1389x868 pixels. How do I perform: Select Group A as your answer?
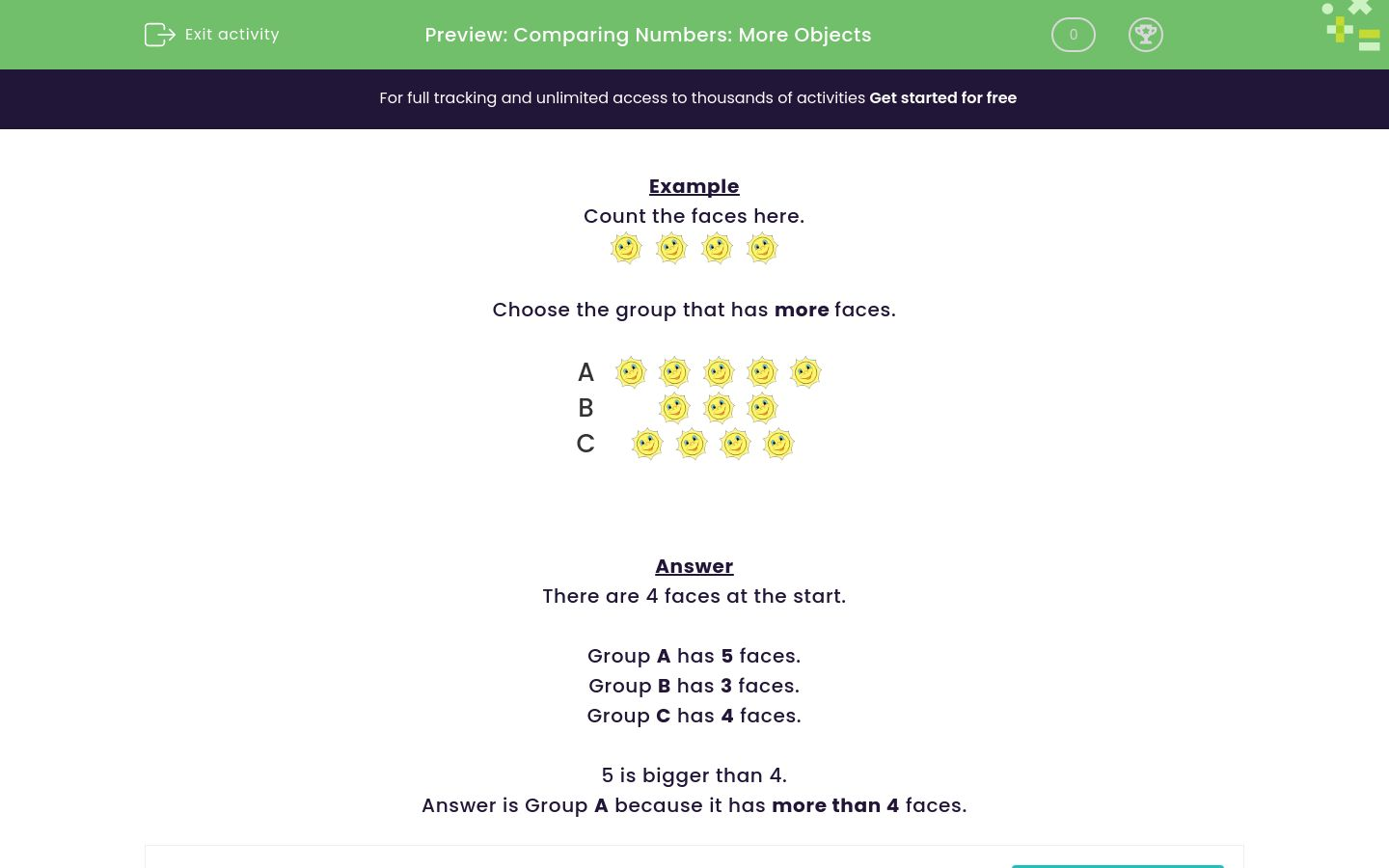(586, 372)
